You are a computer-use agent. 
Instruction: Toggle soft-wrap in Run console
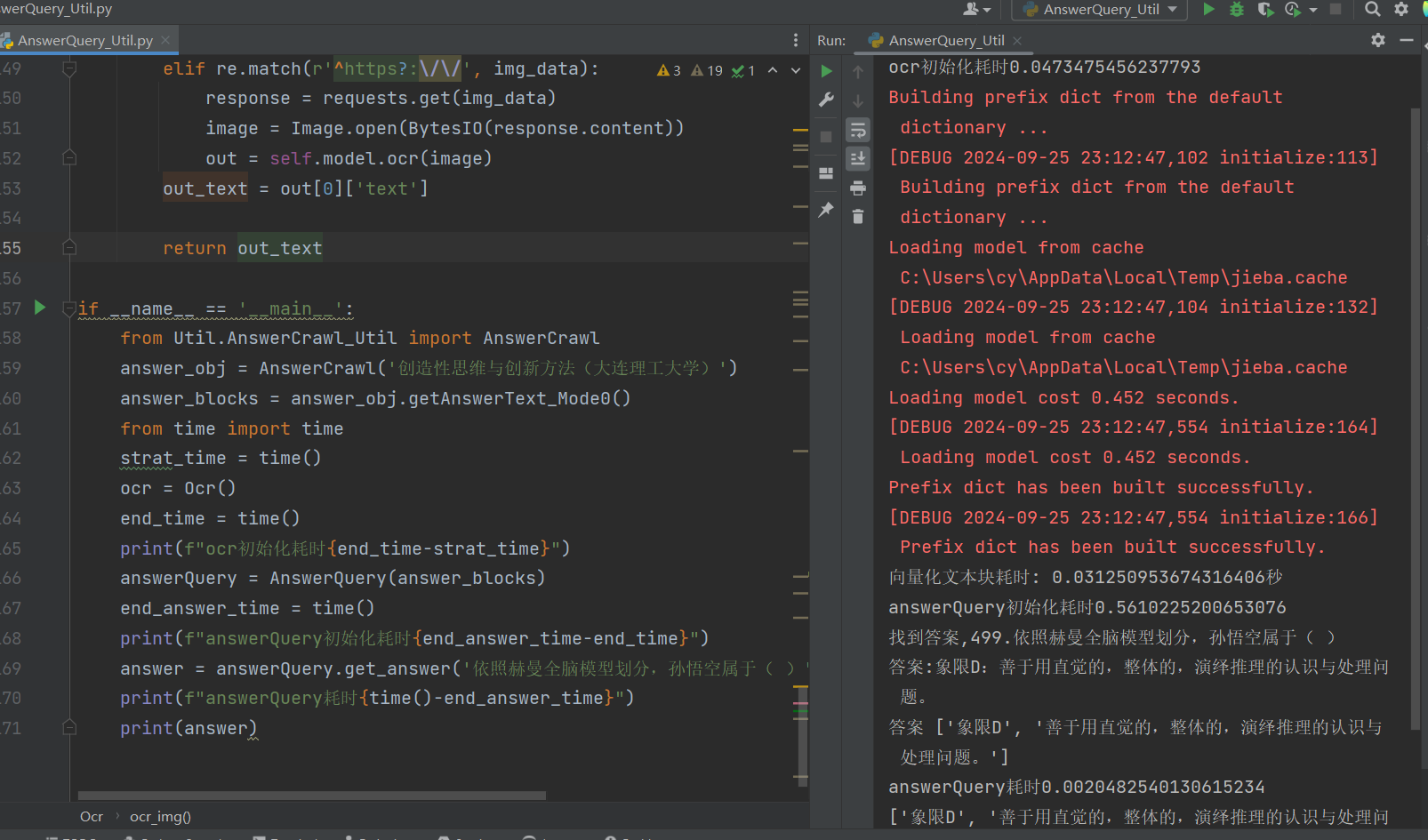[858, 130]
